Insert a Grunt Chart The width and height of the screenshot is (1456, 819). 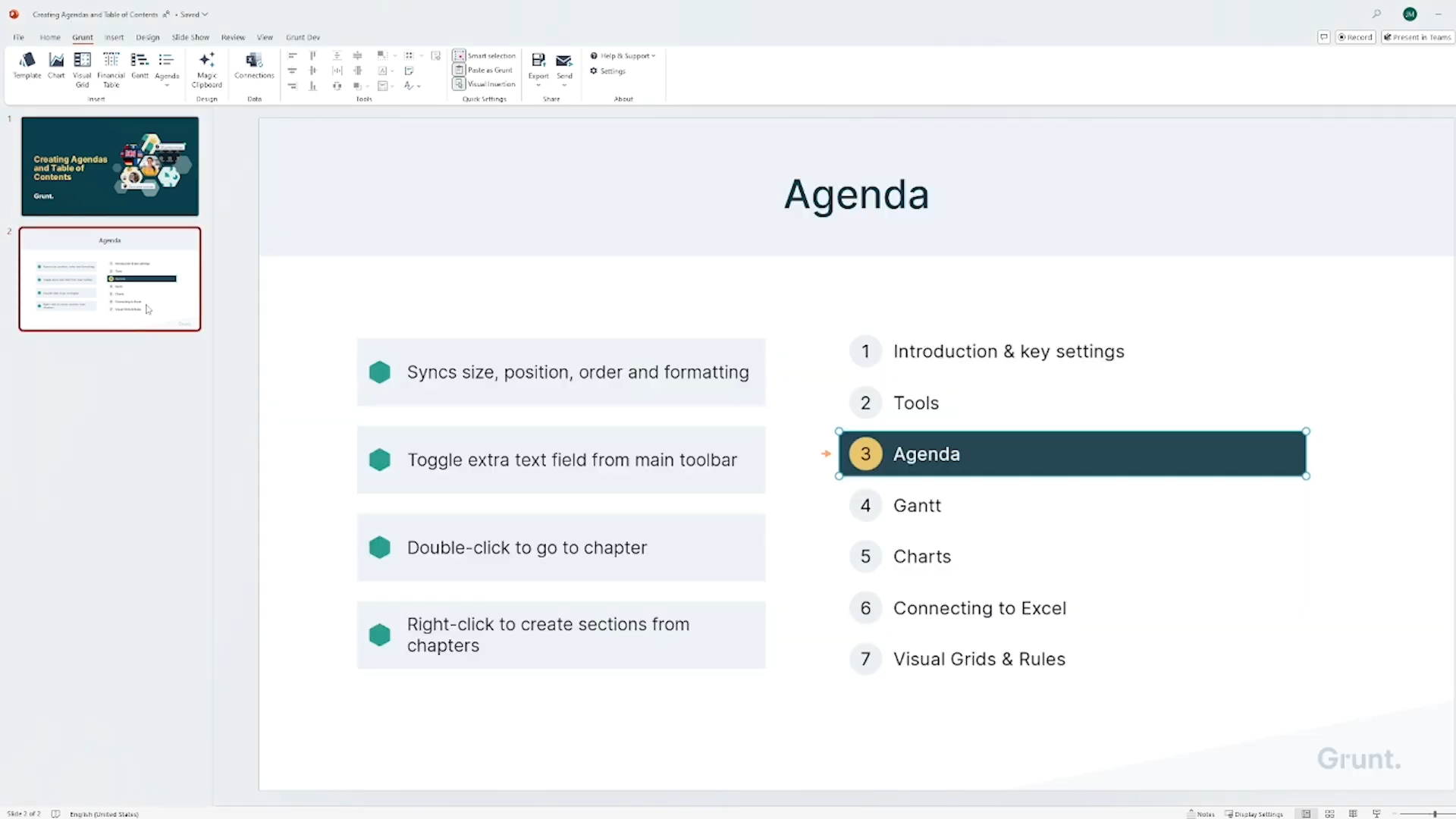pyautogui.click(x=56, y=65)
